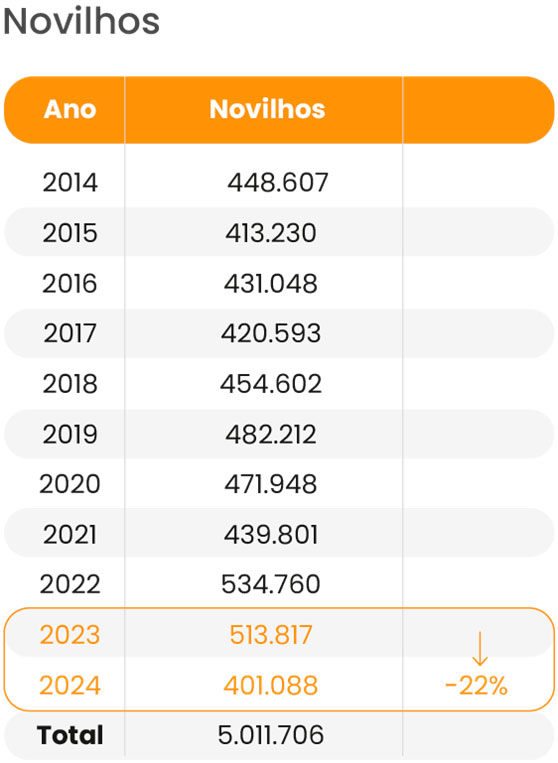Click the Ano column header

[70, 109]
